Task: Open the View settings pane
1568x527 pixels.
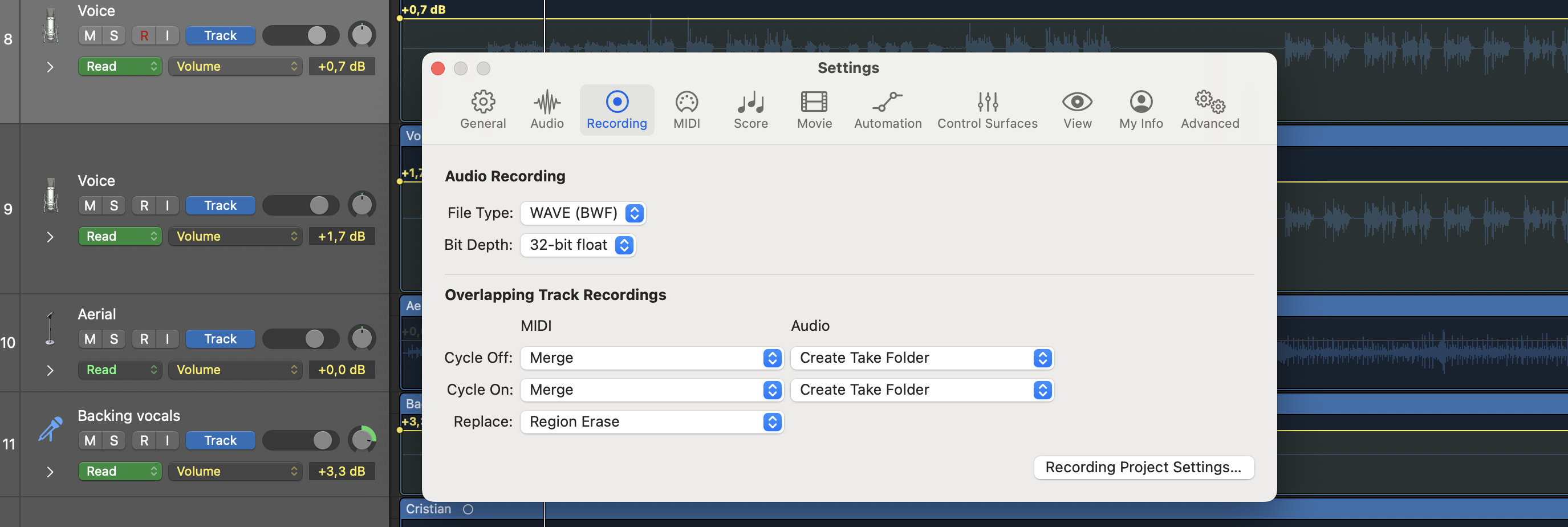Action: pos(1077,110)
